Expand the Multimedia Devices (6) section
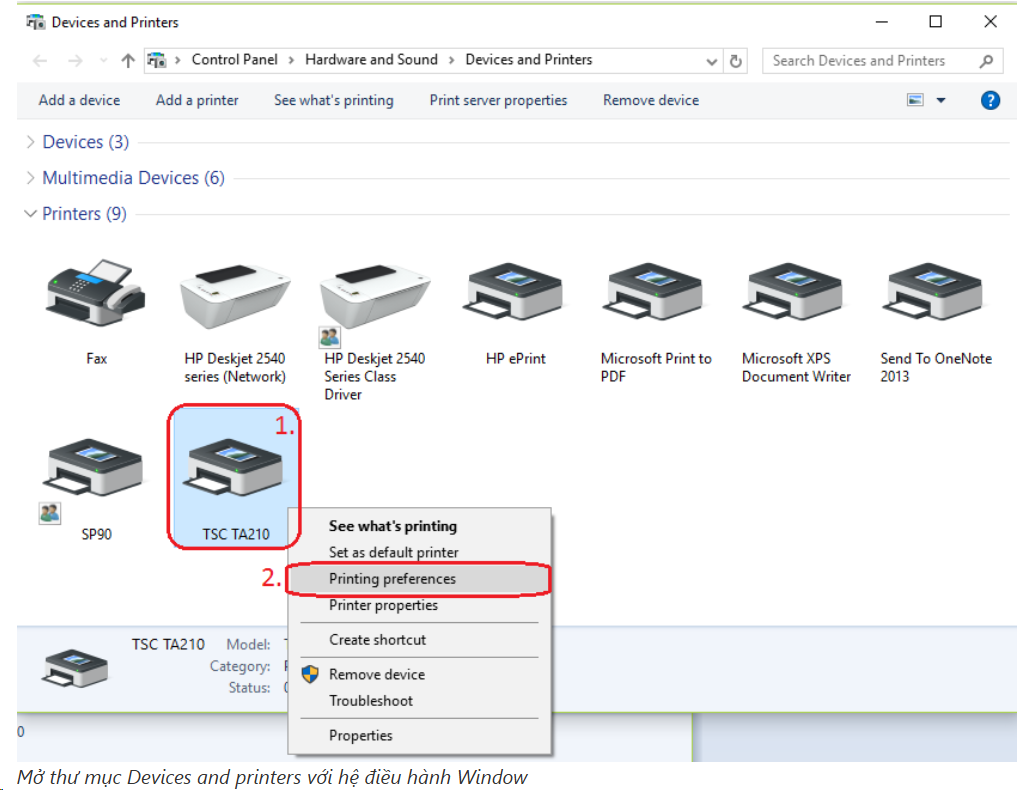The width and height of the screenshot is (1031, 790). pyautogui.click(x=30, y=178)
